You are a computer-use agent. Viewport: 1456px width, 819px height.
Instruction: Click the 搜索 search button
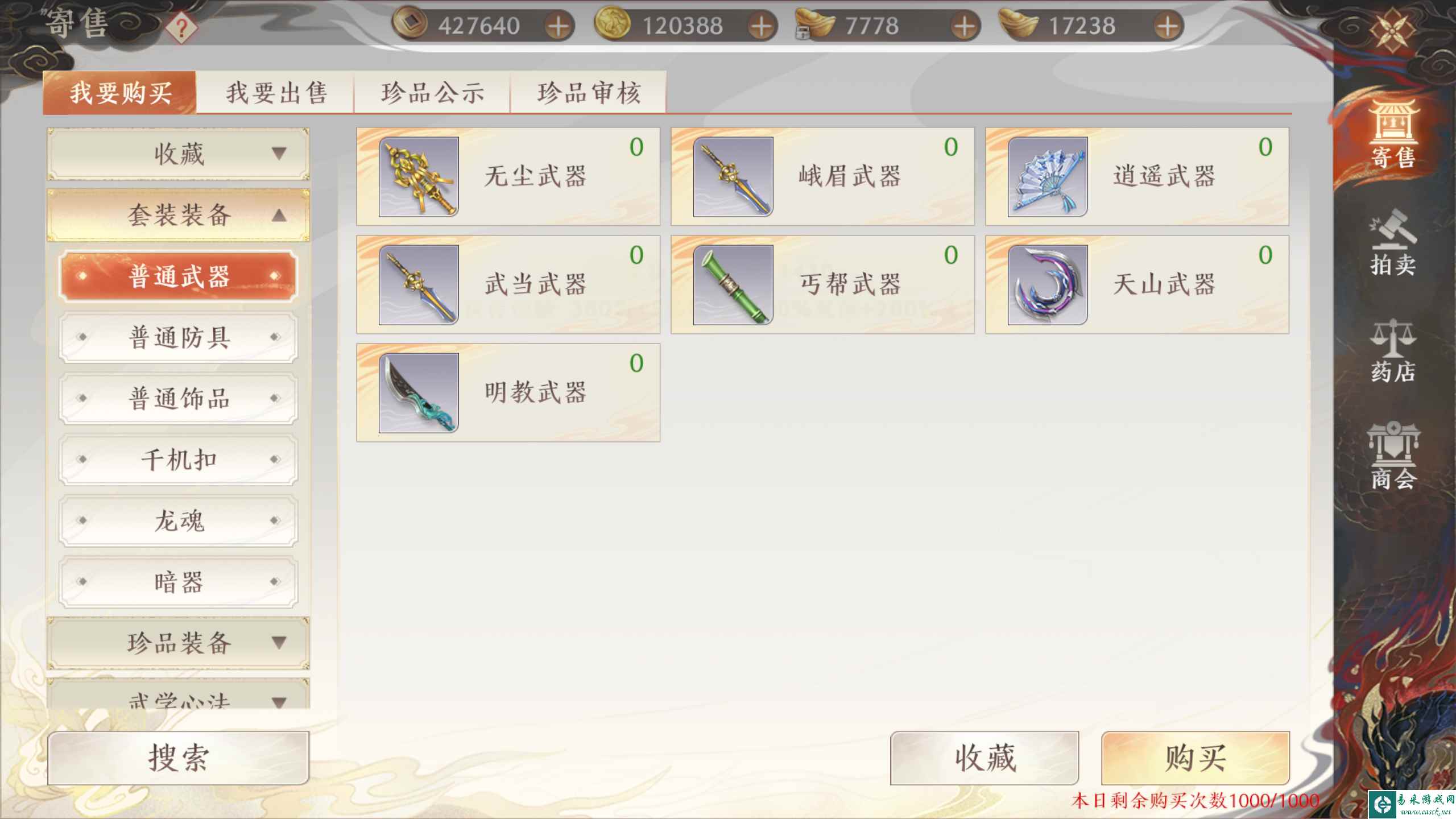(179, 758)
